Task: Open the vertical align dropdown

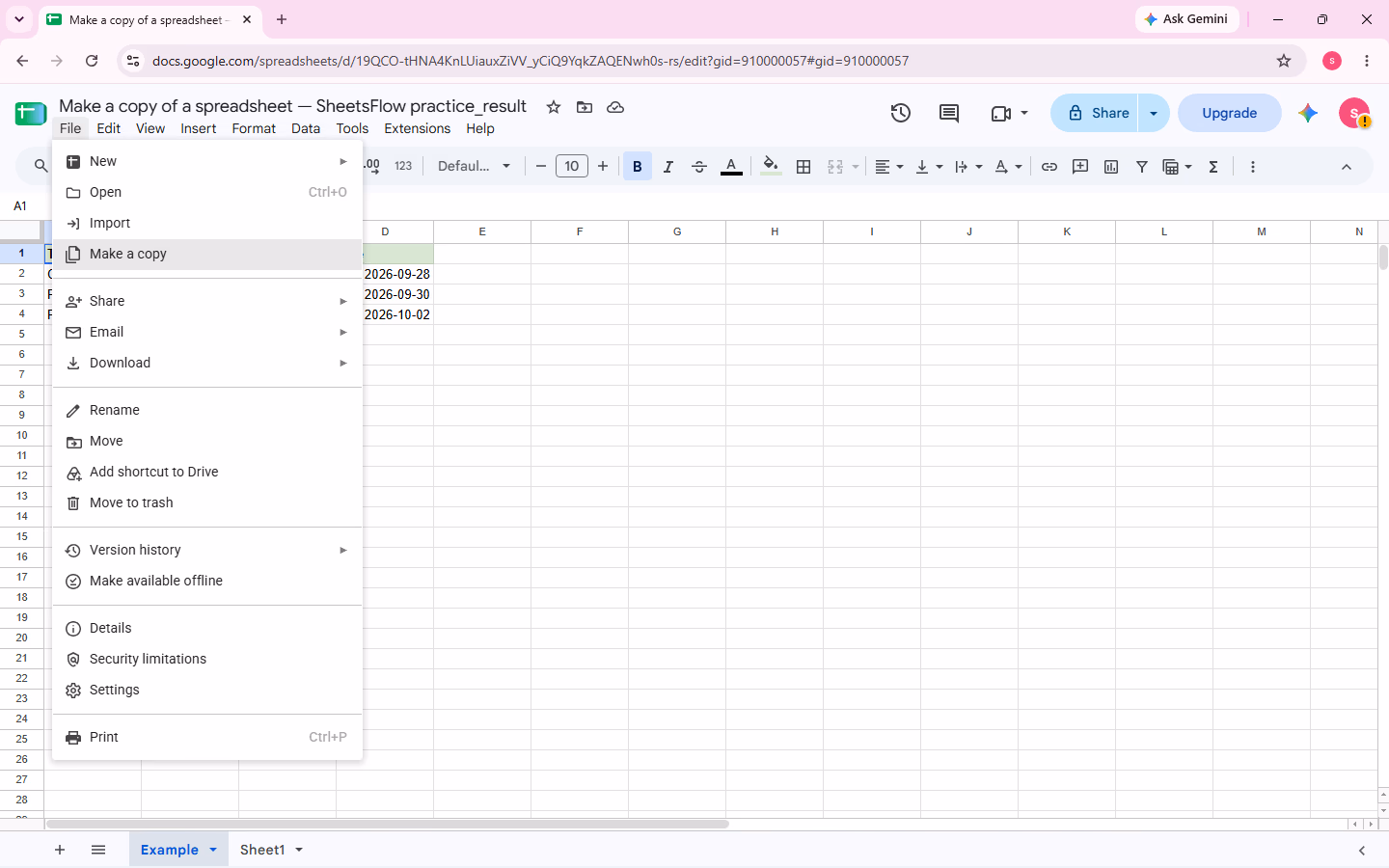Action: coord(929,167)
